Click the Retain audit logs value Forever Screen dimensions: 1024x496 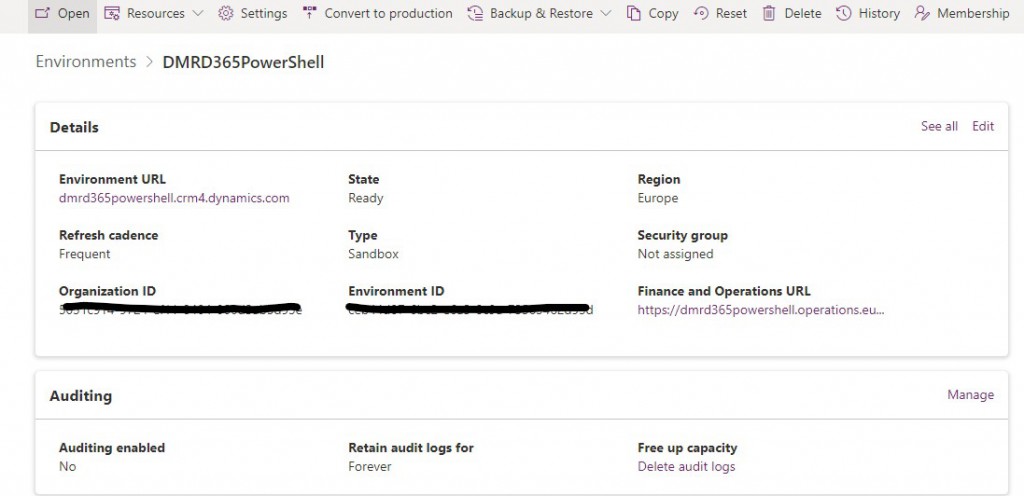[370, 467]
